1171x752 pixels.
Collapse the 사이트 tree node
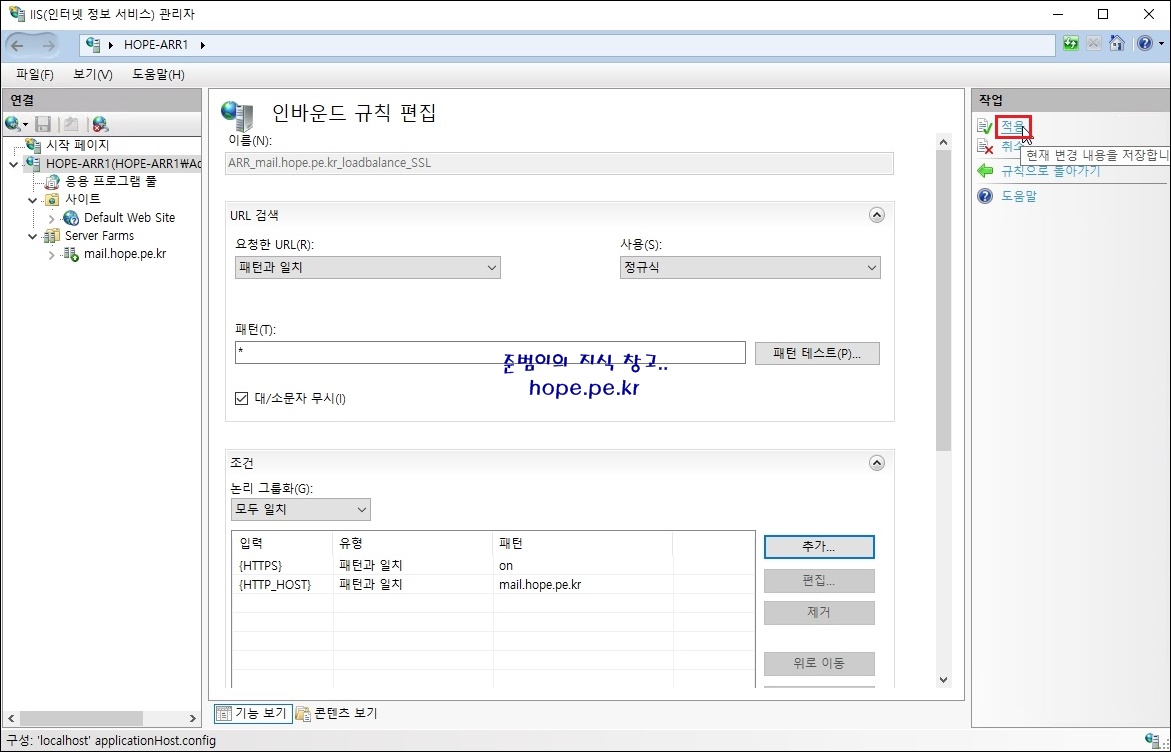(32, 200)
